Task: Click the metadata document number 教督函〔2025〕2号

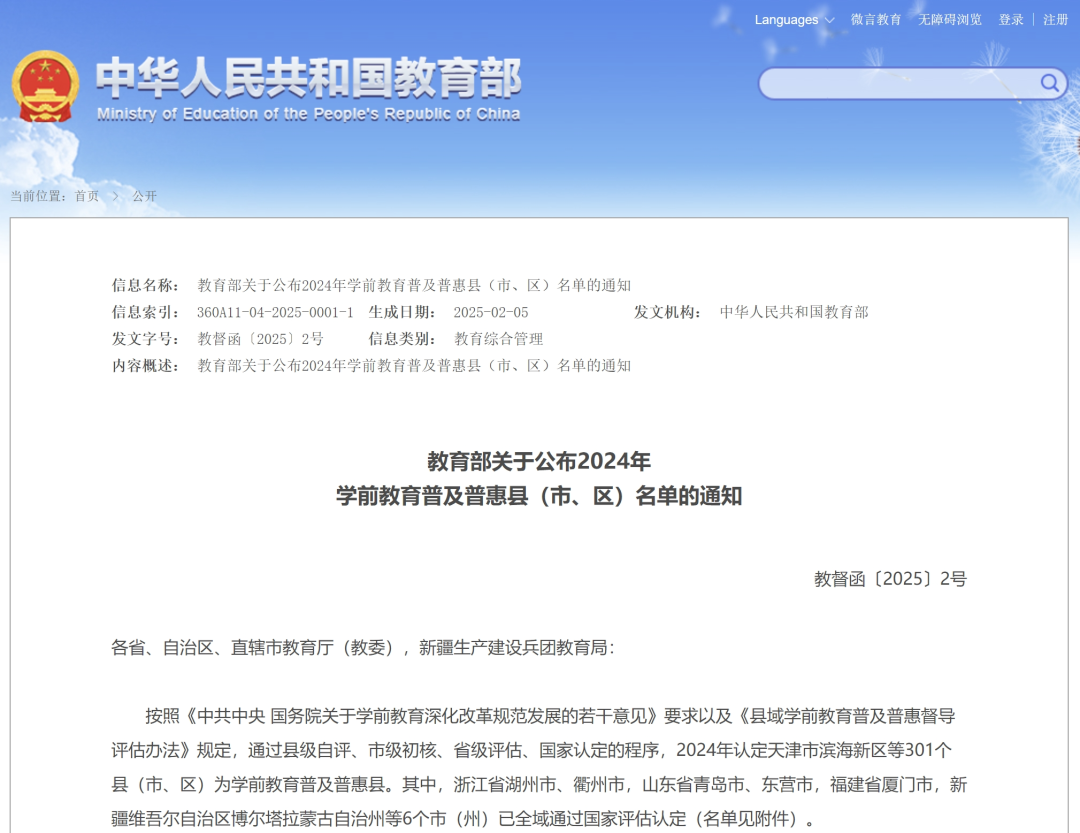Action: pos(260,339)
